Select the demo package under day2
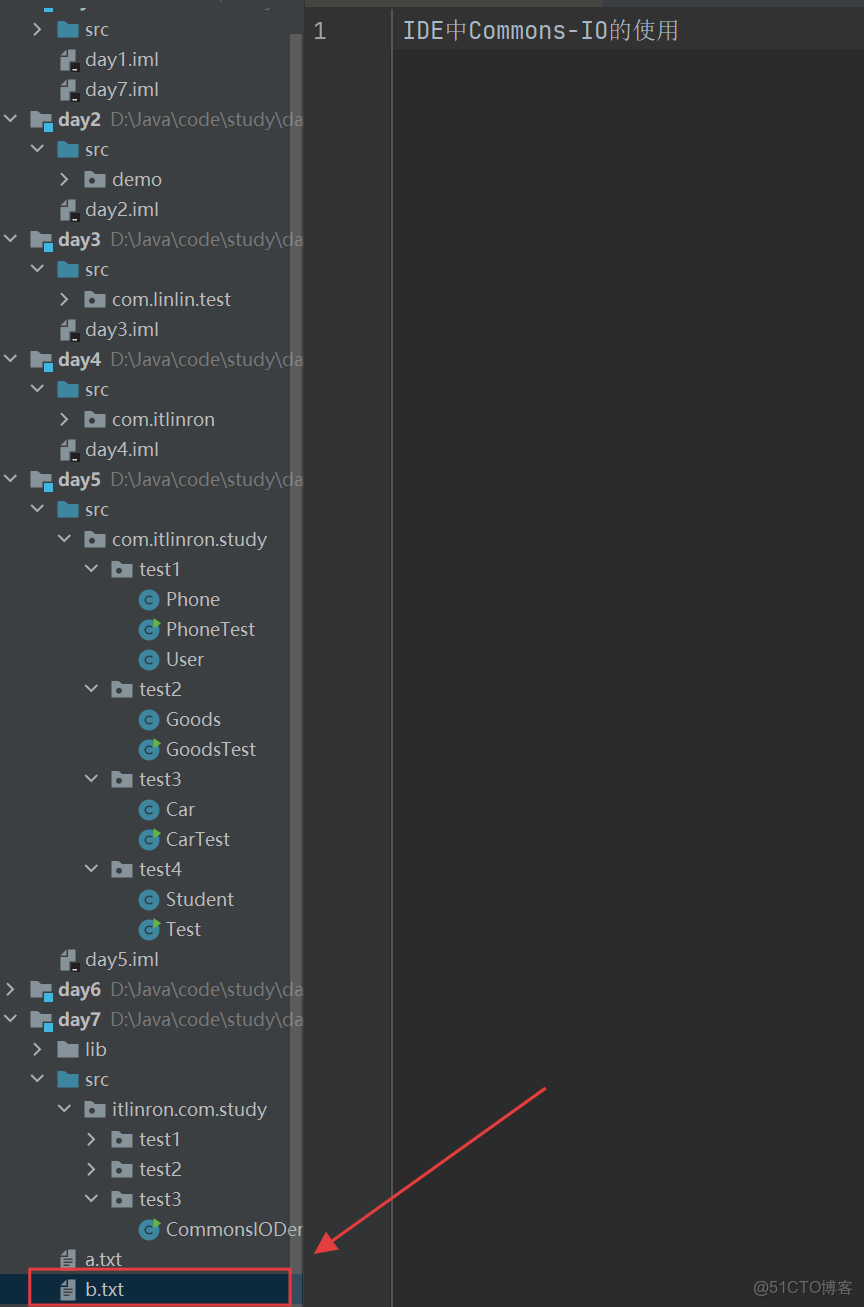Image resolution: width=864 pixels, height=1307 pixels. click(137, 179)
